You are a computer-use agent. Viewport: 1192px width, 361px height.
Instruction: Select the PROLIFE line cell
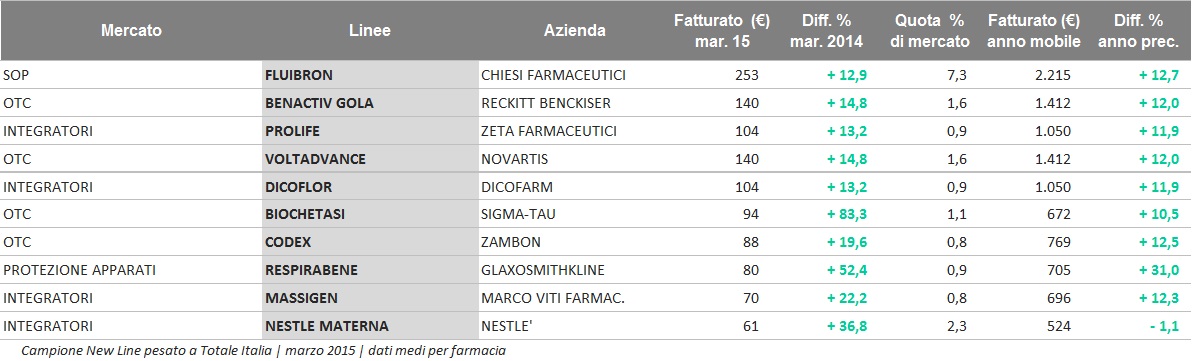point(369,131)
